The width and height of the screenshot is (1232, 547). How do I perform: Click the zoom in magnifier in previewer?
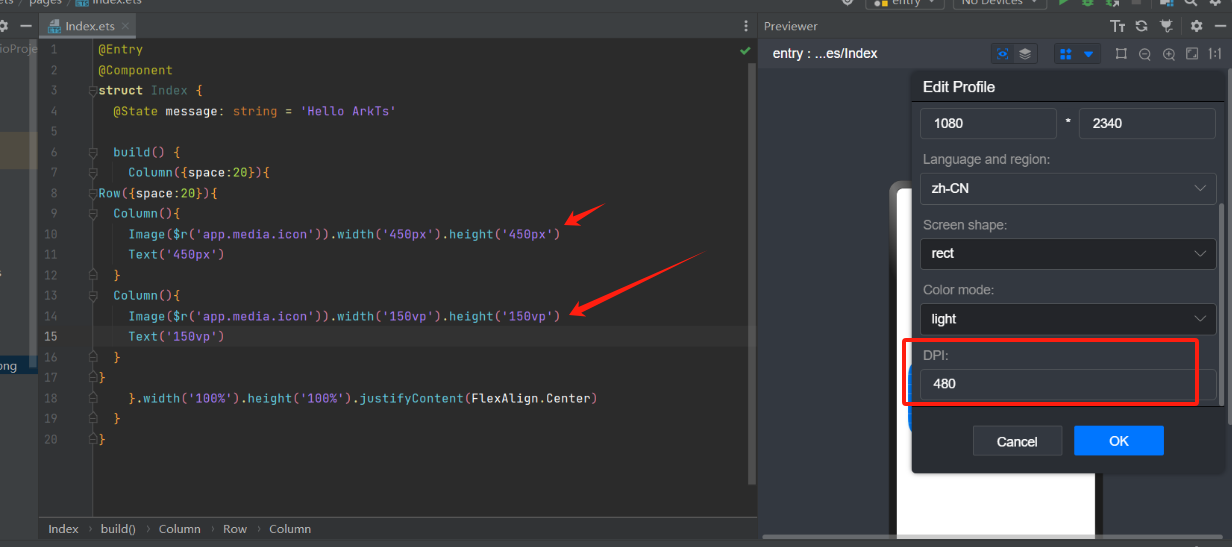coord(1169,54)
